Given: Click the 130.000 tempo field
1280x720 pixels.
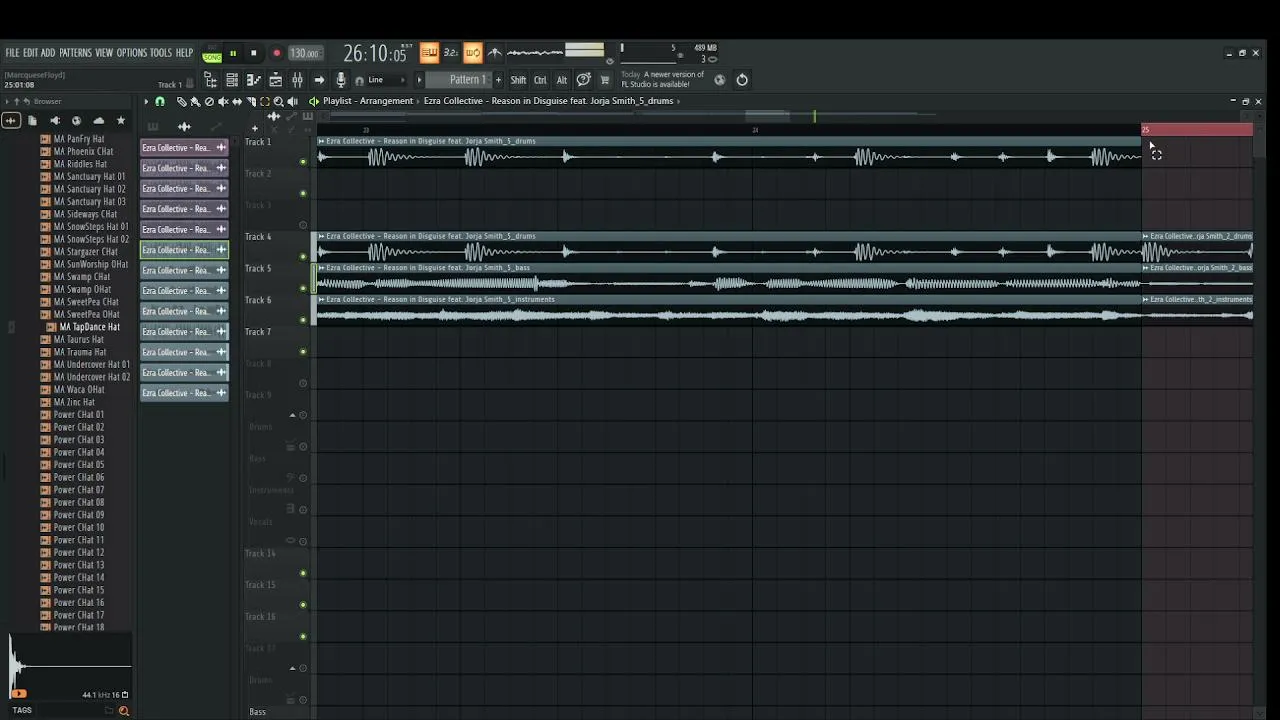Looking at the screenshot, I should click(304, 54).
